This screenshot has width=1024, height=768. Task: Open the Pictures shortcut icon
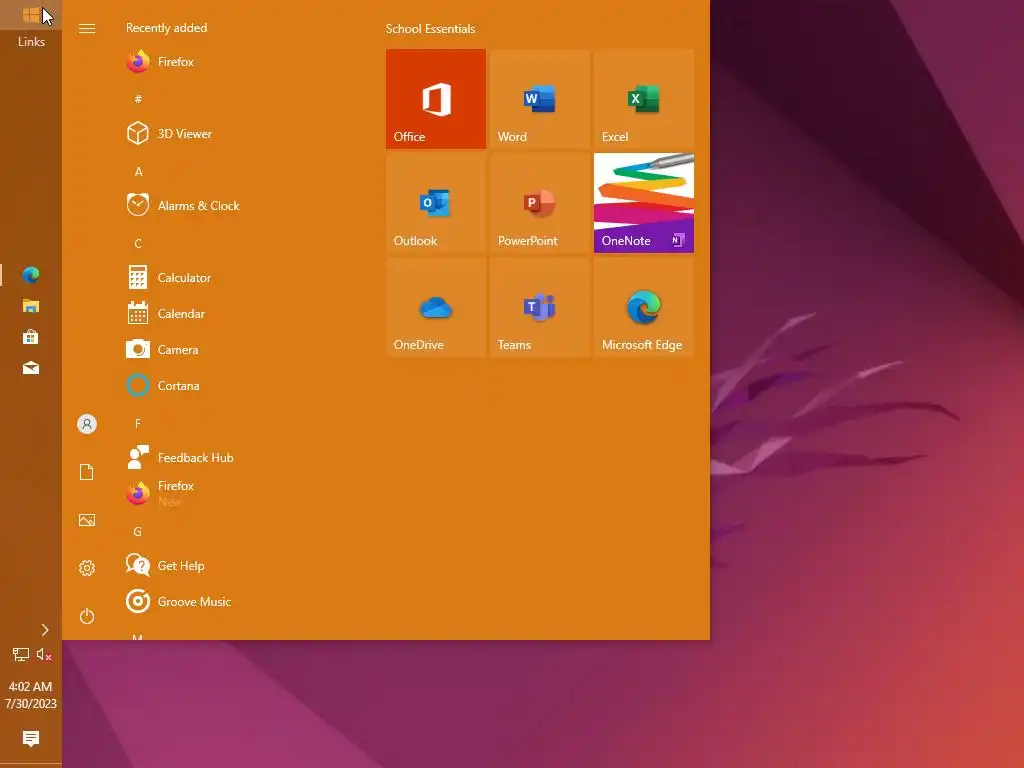(87, 520)
